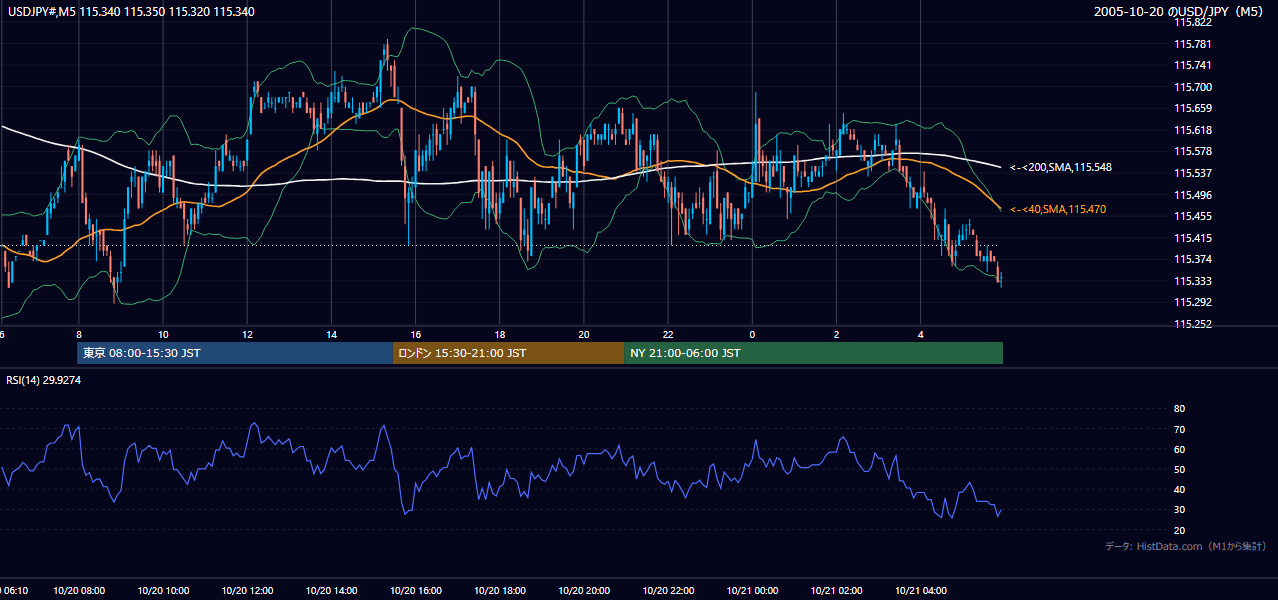Click hour tick 16 under price chart
1278x600 pixels.
pos(415,335)
